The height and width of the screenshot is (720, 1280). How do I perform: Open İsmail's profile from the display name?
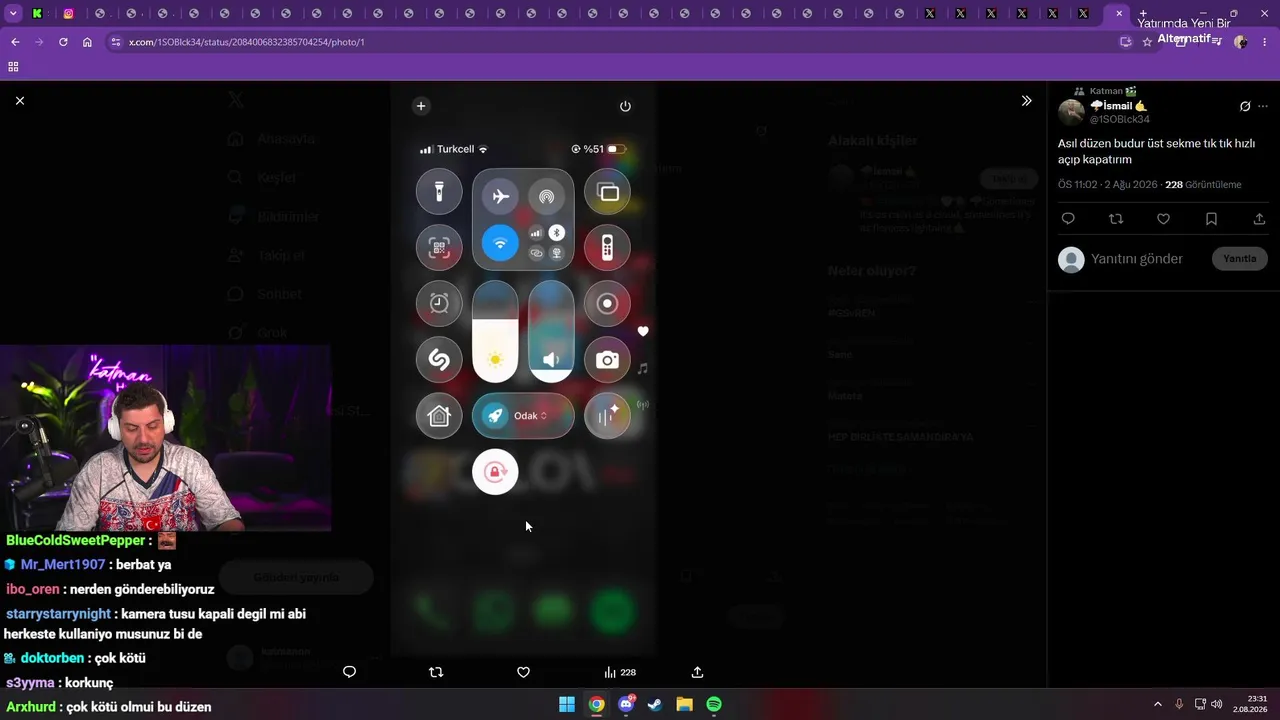[1118, 106]
